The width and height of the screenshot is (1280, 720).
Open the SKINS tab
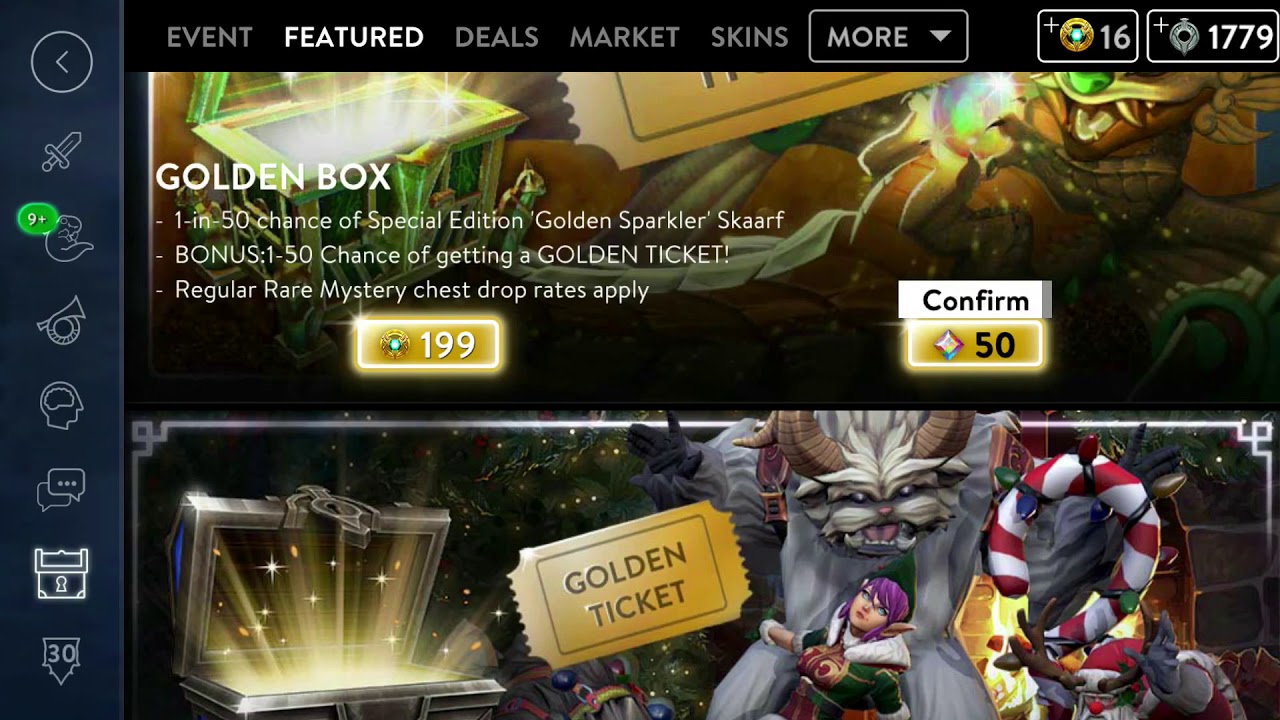[x=749, y=37]
